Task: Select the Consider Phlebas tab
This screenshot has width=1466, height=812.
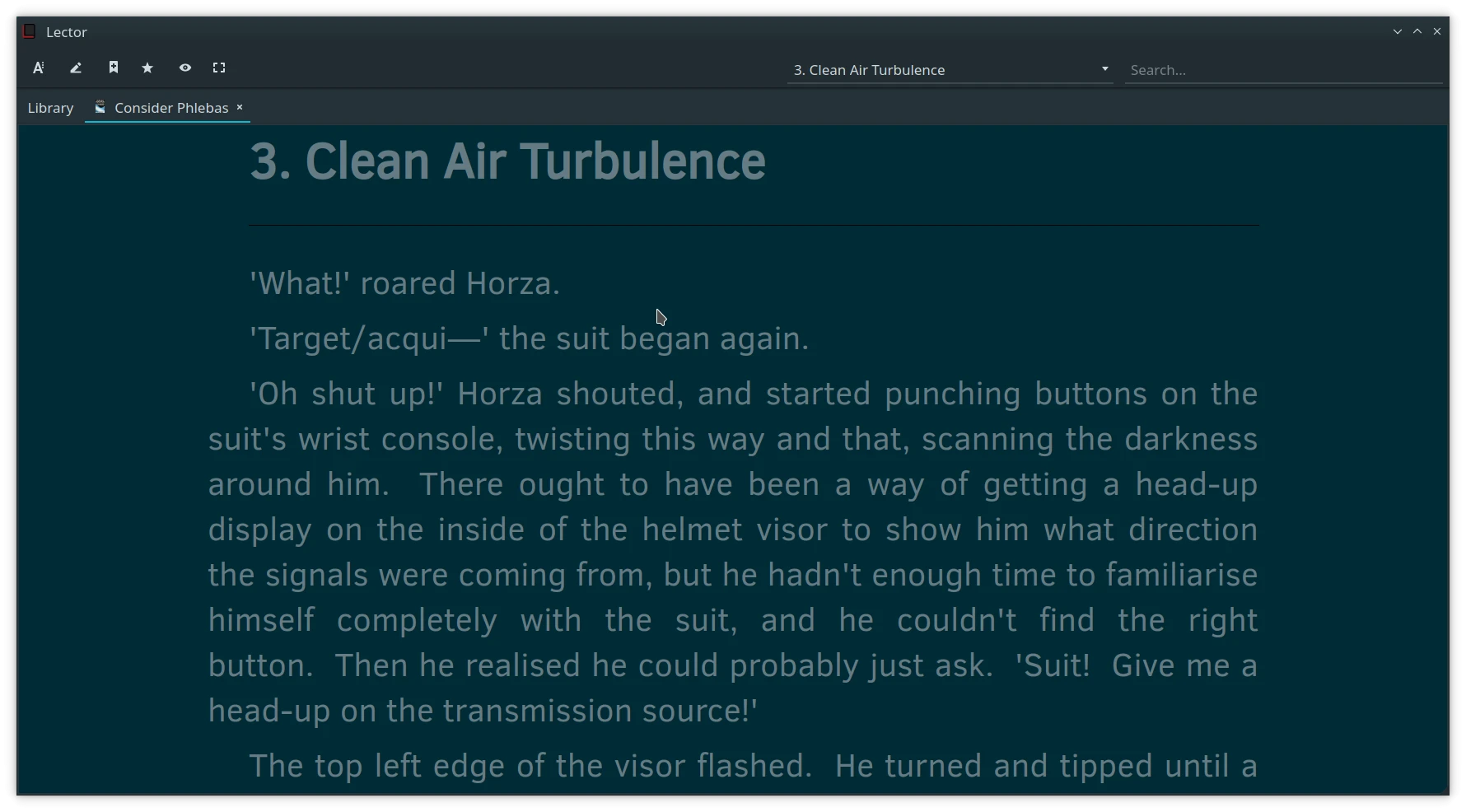Action: 171,108
